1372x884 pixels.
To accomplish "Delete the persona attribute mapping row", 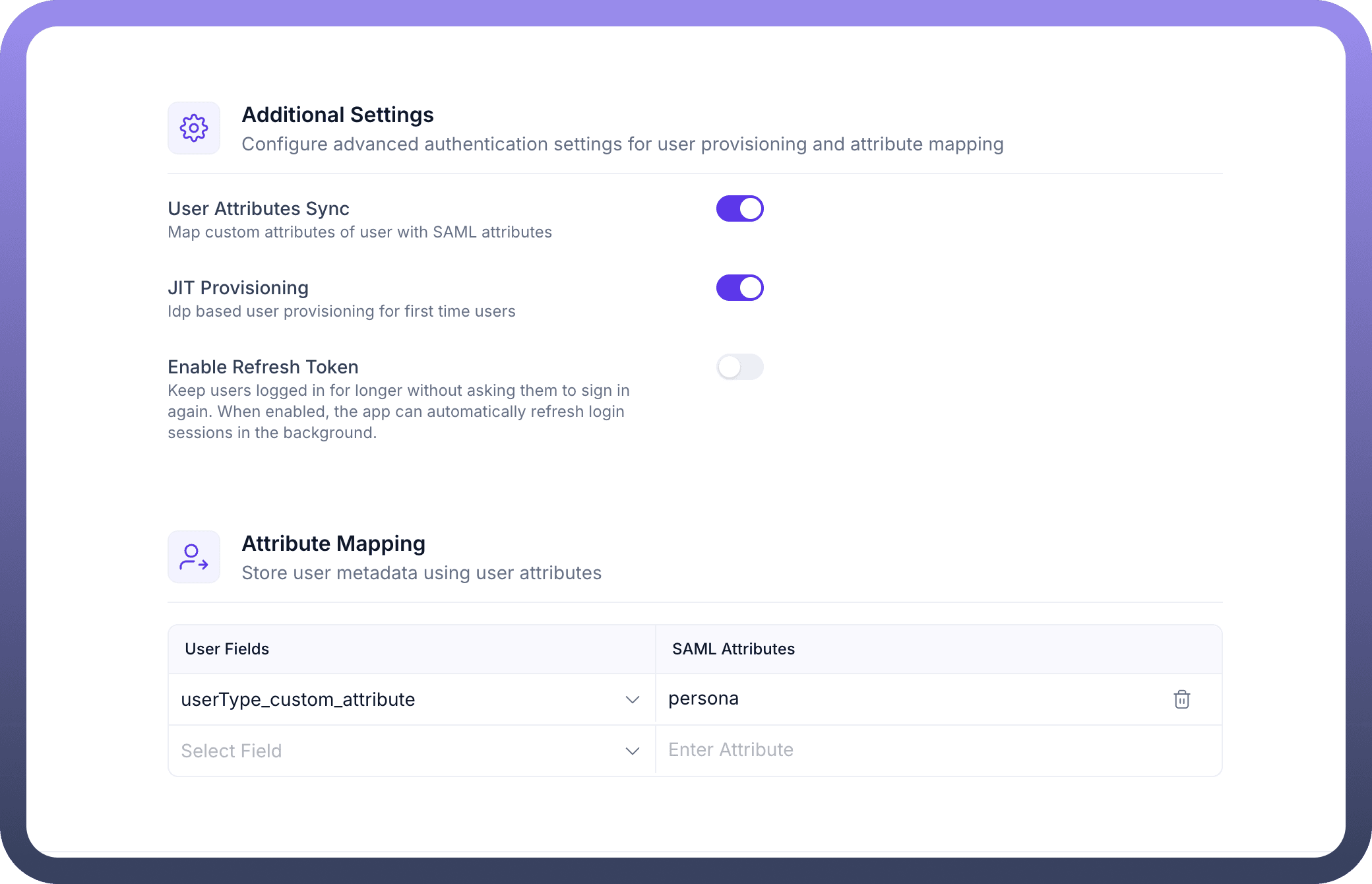I will pos(1181,699).
